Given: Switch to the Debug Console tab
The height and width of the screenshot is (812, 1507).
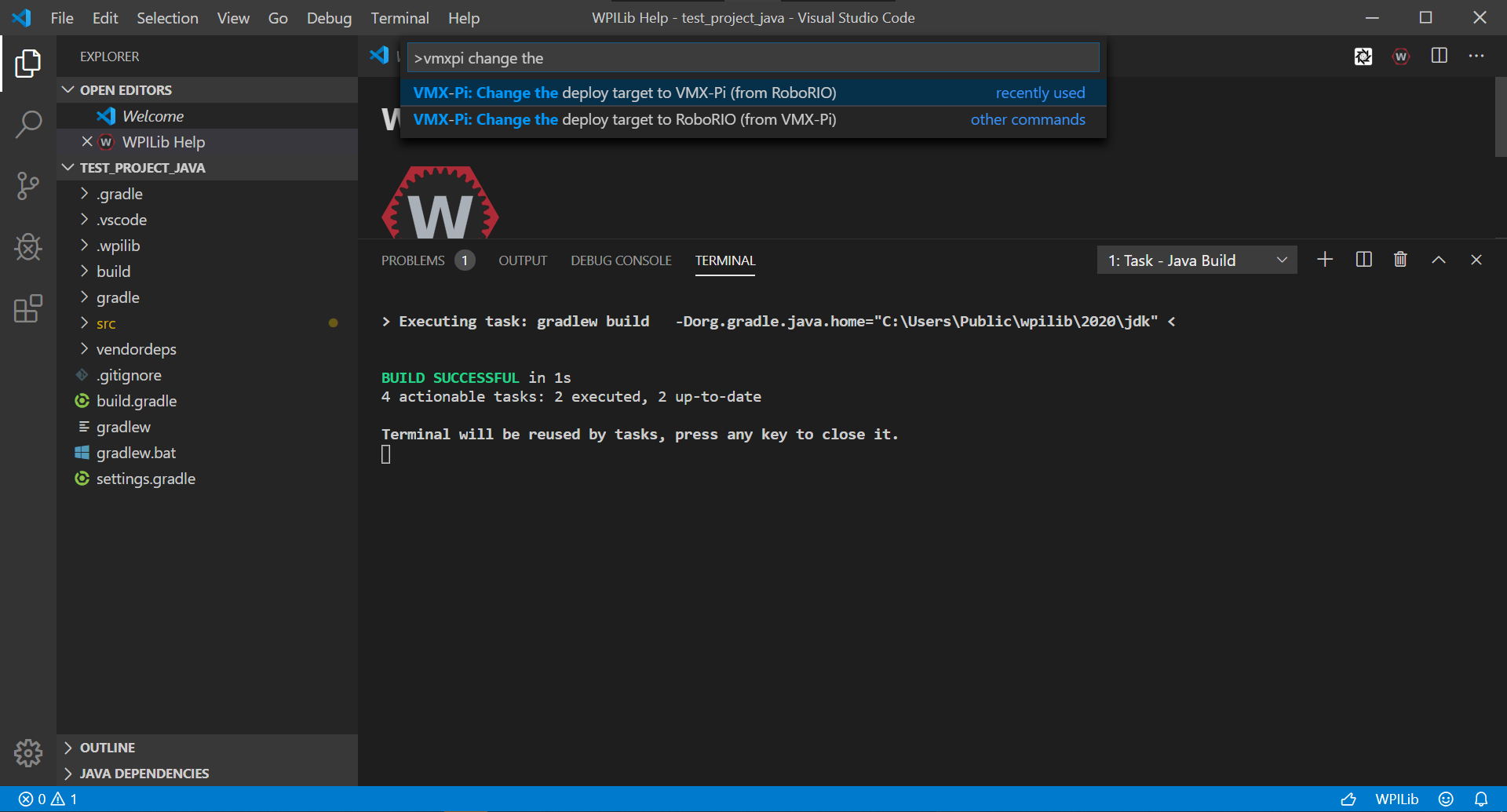Looking at the screenshot, I should 621,260.
